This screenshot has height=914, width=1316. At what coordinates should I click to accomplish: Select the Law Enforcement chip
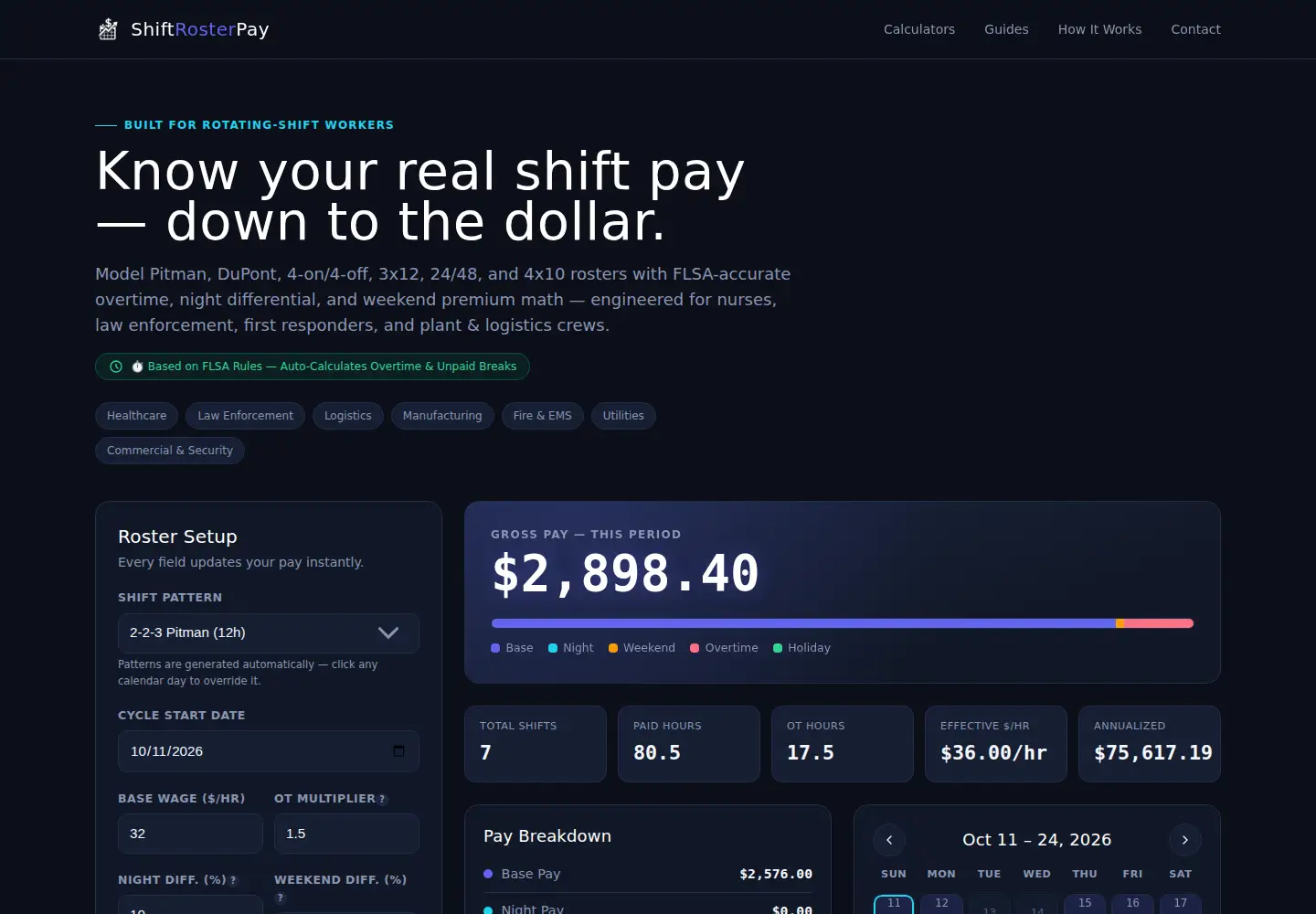pyautogui.click(x=246, y=416)
